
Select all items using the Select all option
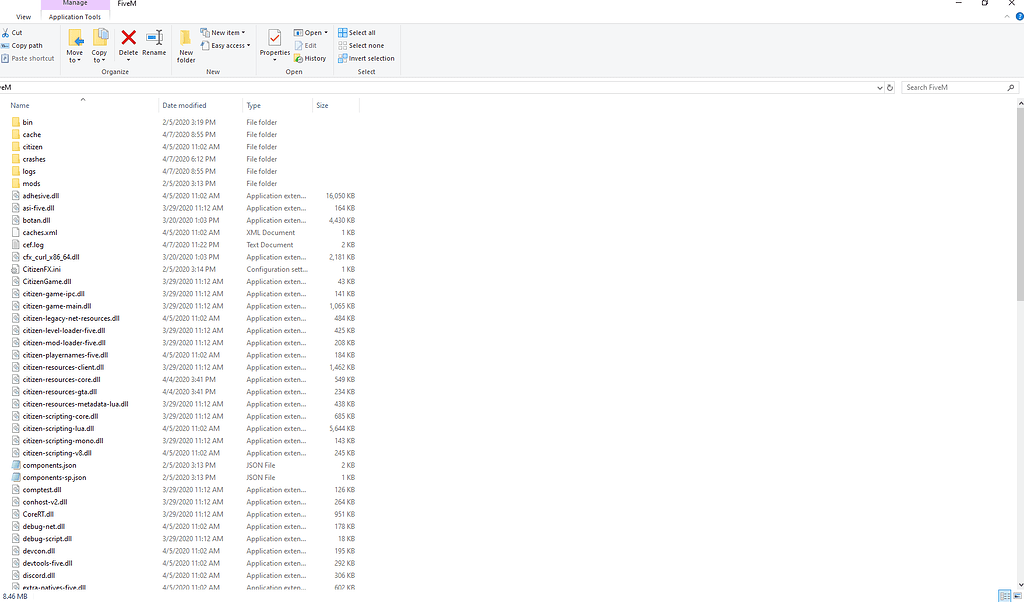(x=360, y=32)
